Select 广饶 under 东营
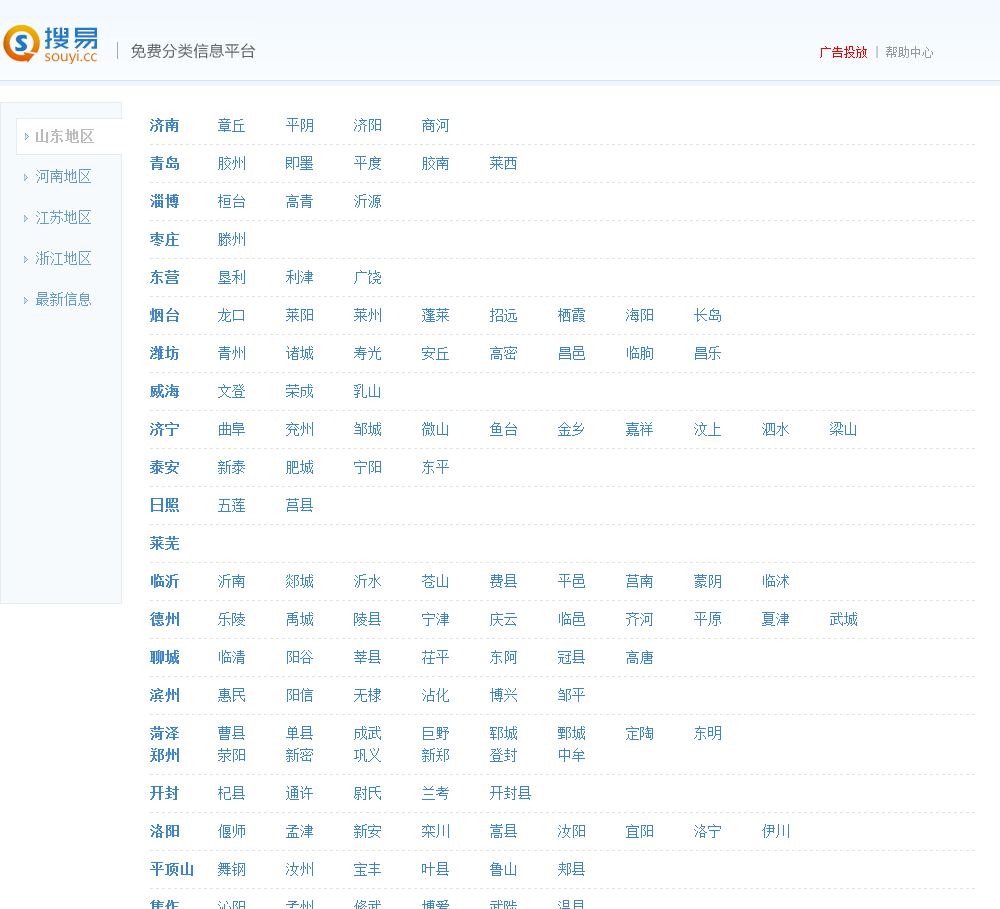Viewport: 1000px width, 909px height. [367, 277]
